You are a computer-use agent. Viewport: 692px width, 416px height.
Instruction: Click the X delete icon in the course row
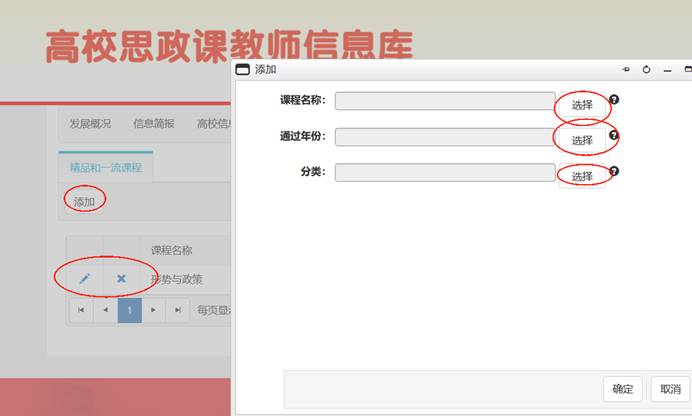121,279
